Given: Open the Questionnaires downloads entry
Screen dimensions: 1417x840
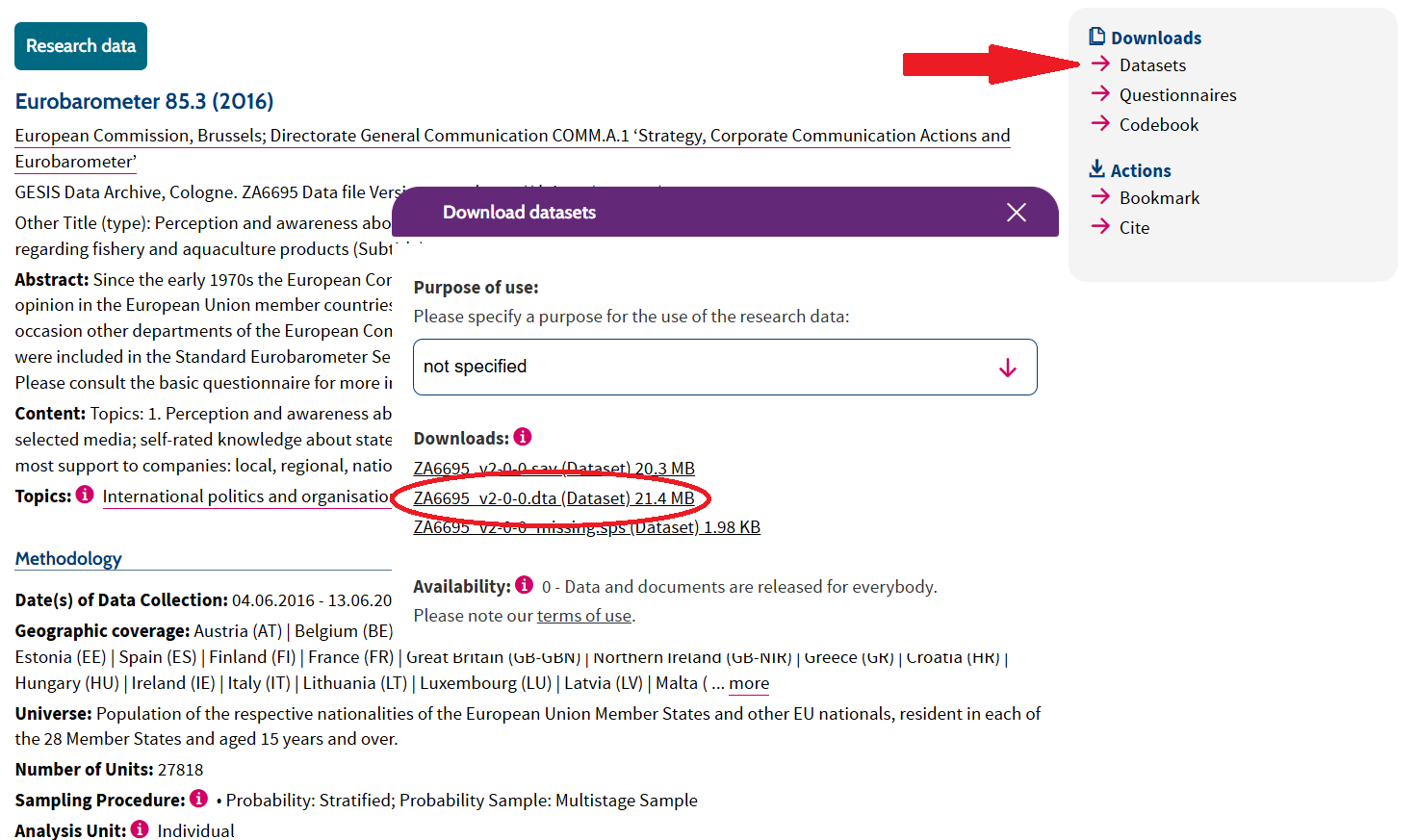Looking at the screenshot, I should point(1177,95).
